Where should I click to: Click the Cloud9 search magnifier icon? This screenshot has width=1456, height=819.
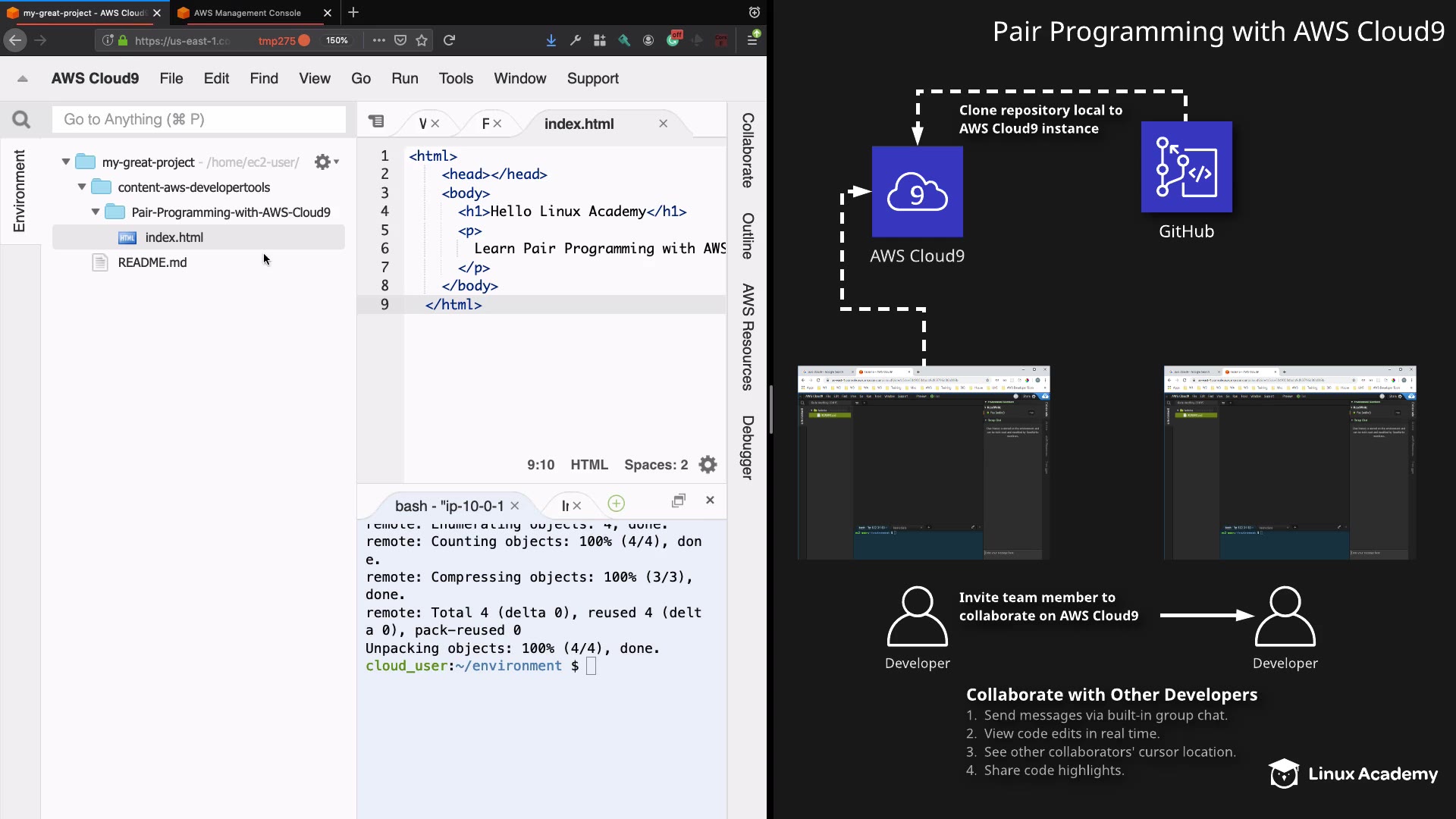[21, 120]
